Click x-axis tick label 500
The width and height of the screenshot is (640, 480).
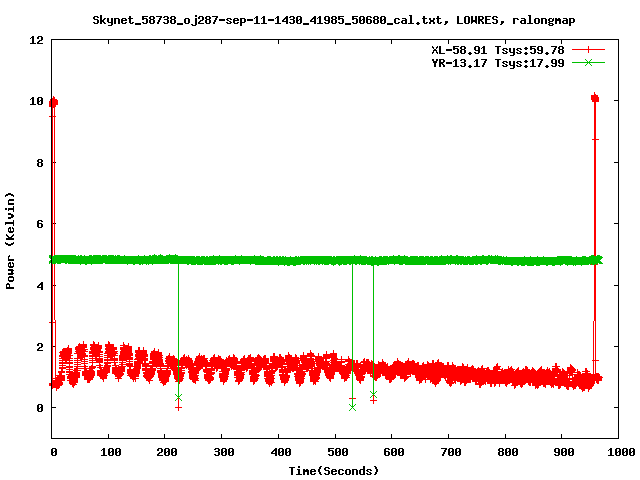point(338,452)
